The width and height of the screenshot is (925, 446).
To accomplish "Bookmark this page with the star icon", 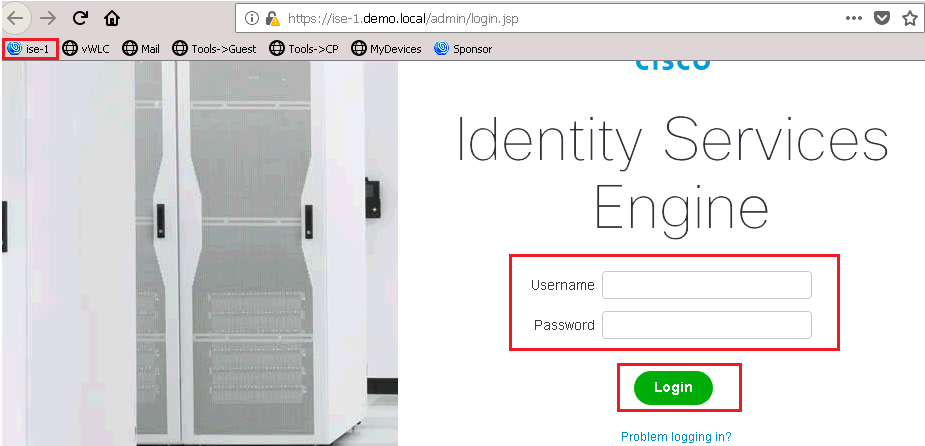I will pyautogui.click(x=910, y=18).
